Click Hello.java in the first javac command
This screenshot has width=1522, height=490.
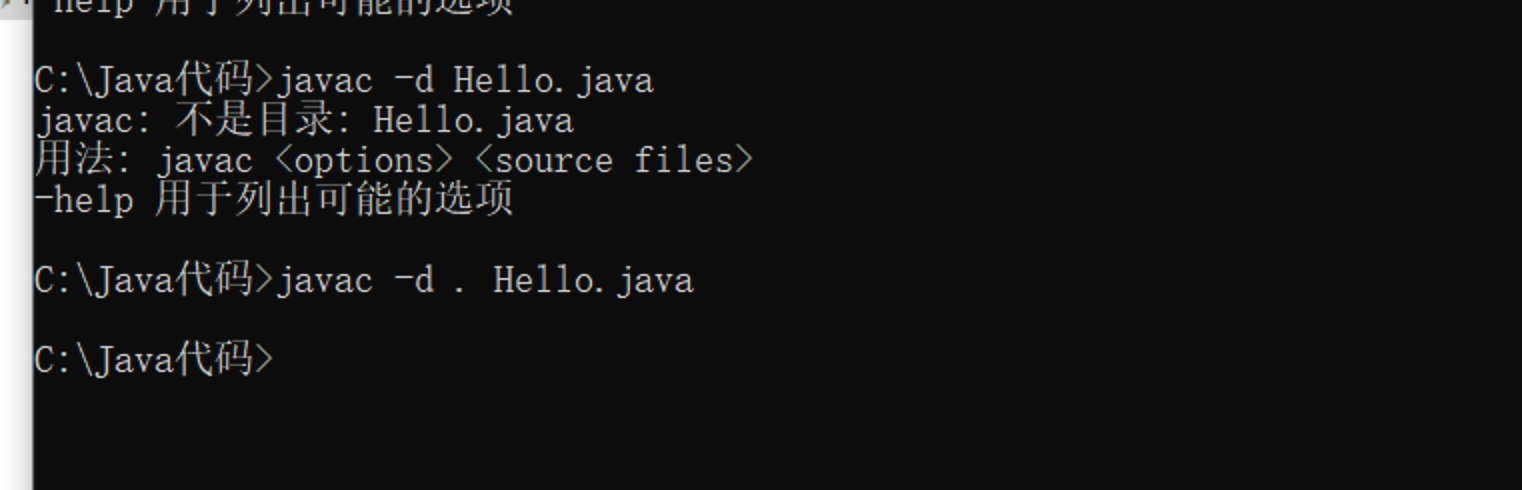(x=553, y=80)
